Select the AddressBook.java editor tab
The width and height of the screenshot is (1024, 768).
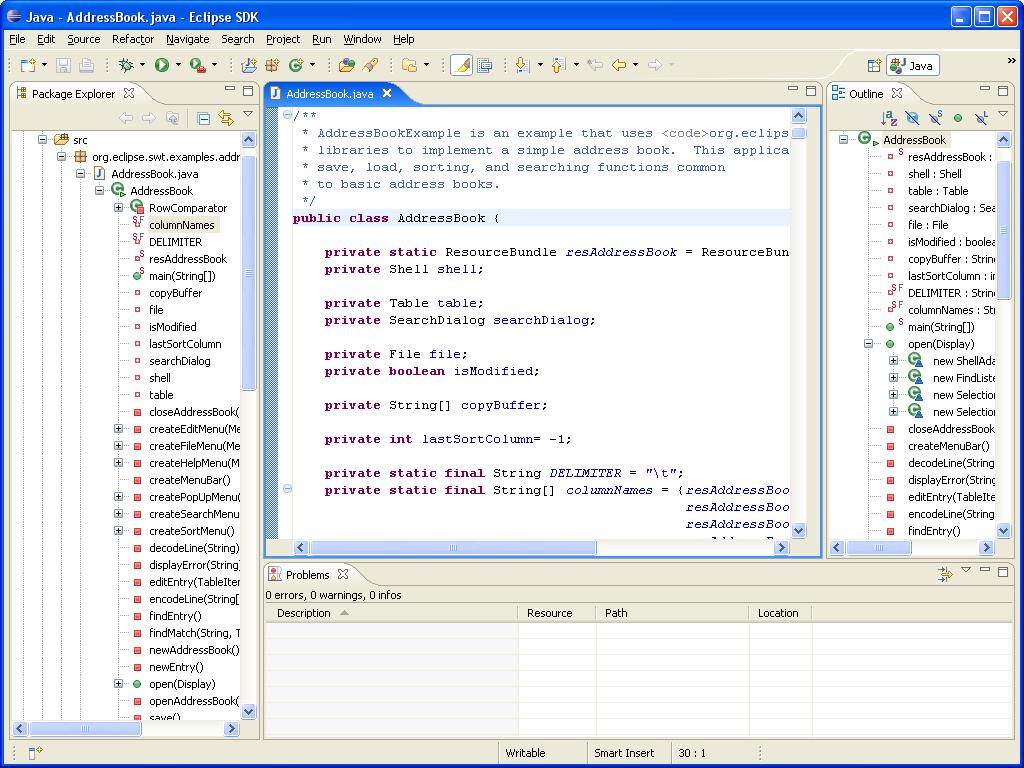(330, 94)
